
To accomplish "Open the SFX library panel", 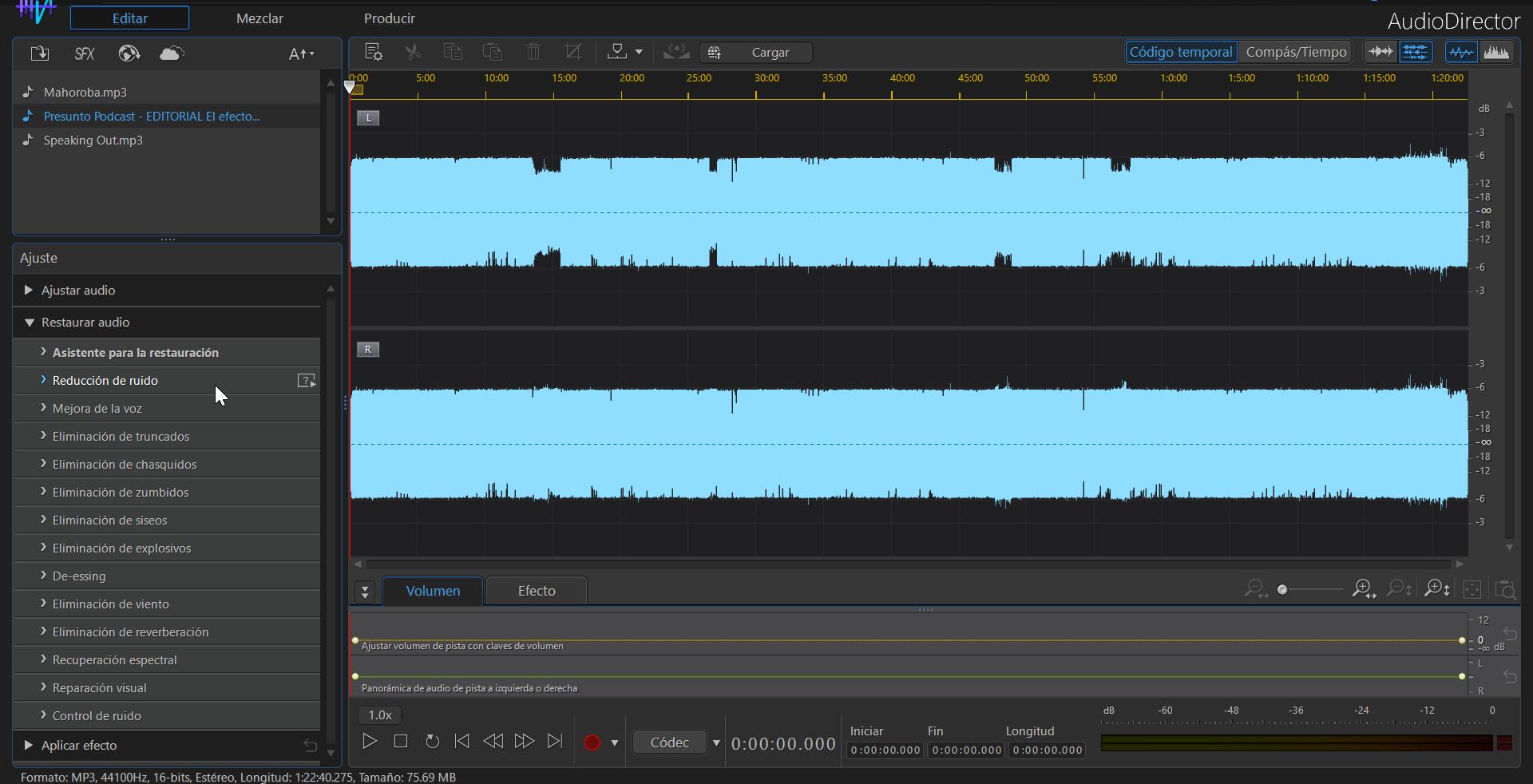I will [83, 53].
